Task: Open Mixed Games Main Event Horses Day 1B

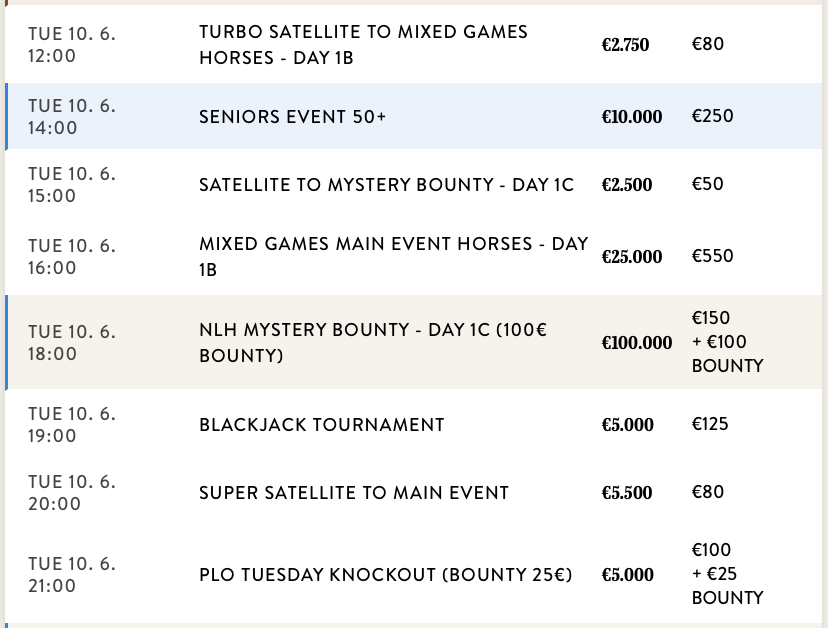Action: [x=393, y=256]
